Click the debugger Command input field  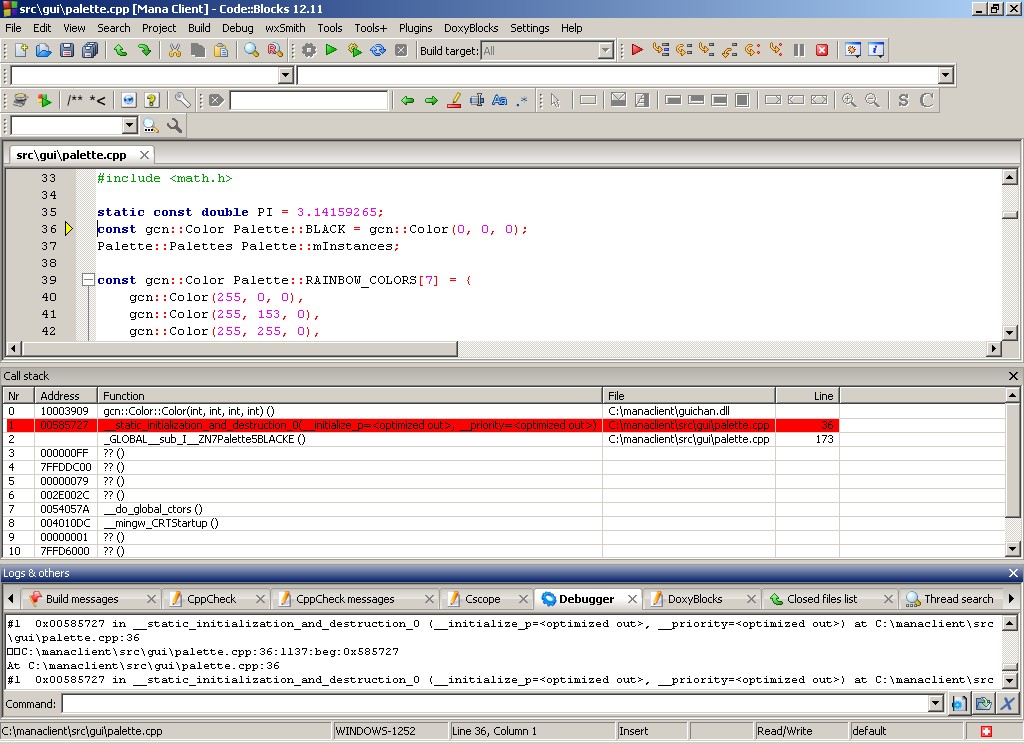pyautogui.click(x=494, y=704)
